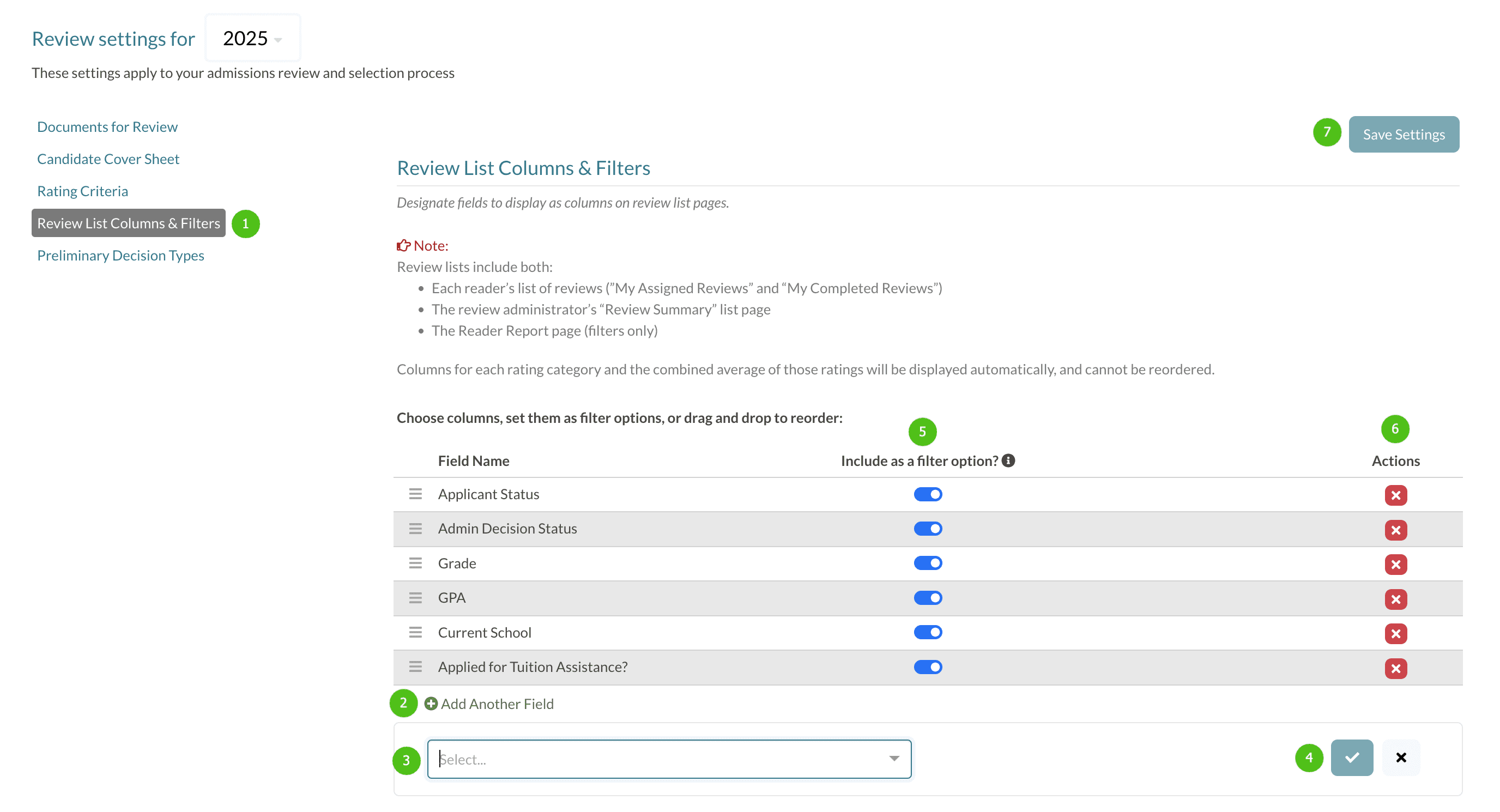Viewport: 1500px width, 812px height.
Task: Toggle filter option for Applicant Status
Action: pyautogui.click(x=928, y=494)
